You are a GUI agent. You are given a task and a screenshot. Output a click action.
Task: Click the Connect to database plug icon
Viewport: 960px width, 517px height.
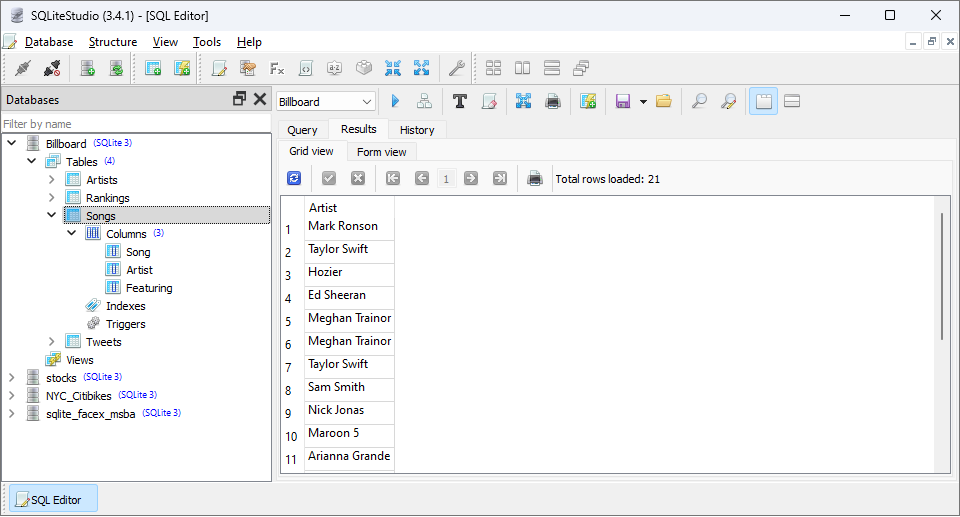coord(23,68)
